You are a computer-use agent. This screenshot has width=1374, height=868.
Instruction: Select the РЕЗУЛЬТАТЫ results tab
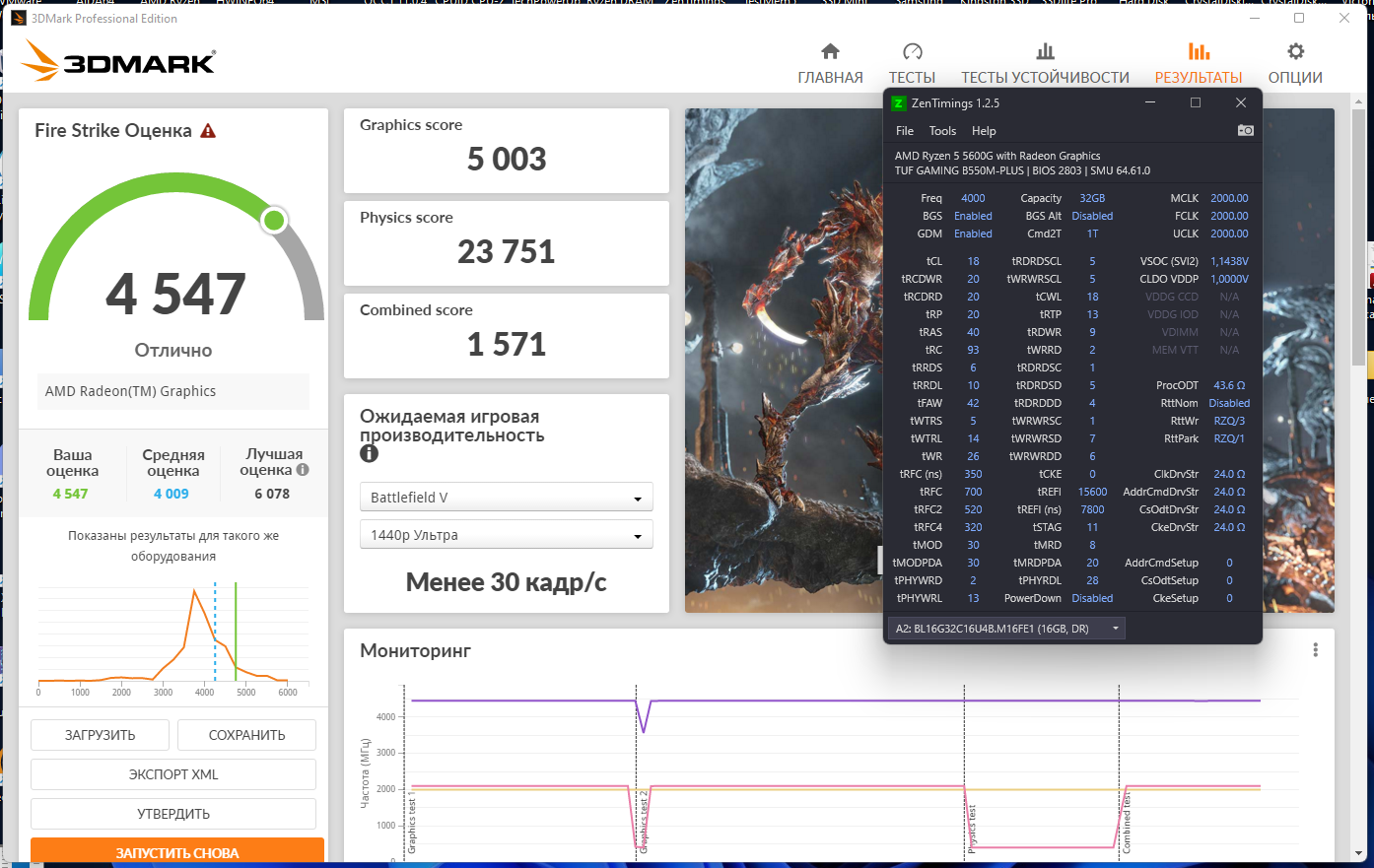coord(1199,64)
